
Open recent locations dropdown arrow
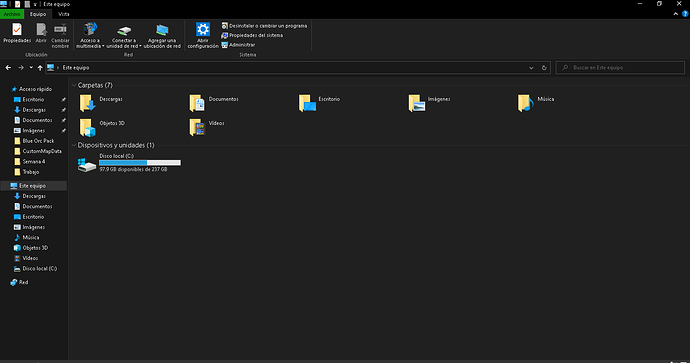tap(31, 68)
